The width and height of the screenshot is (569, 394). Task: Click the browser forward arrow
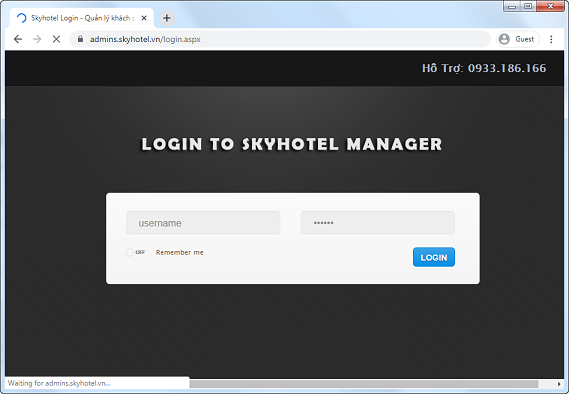37,39
